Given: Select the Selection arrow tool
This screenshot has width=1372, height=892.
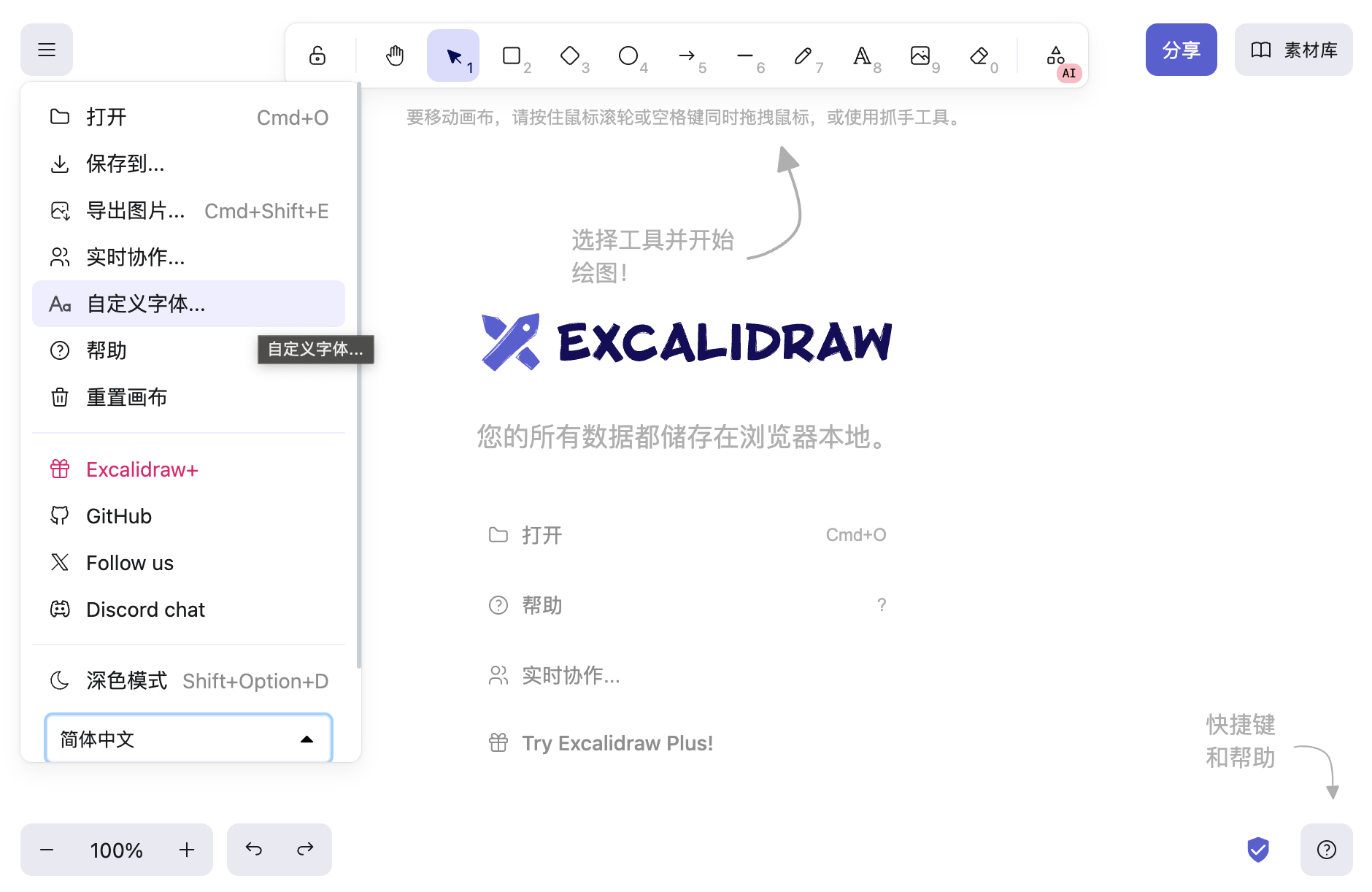Looking at the screenshot, I should tap(453, 55).
